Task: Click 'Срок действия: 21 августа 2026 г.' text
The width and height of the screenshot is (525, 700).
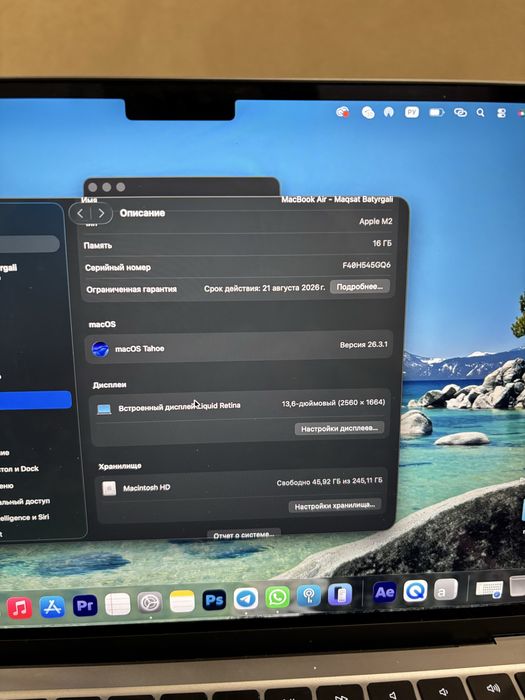Action: [264, 288]
